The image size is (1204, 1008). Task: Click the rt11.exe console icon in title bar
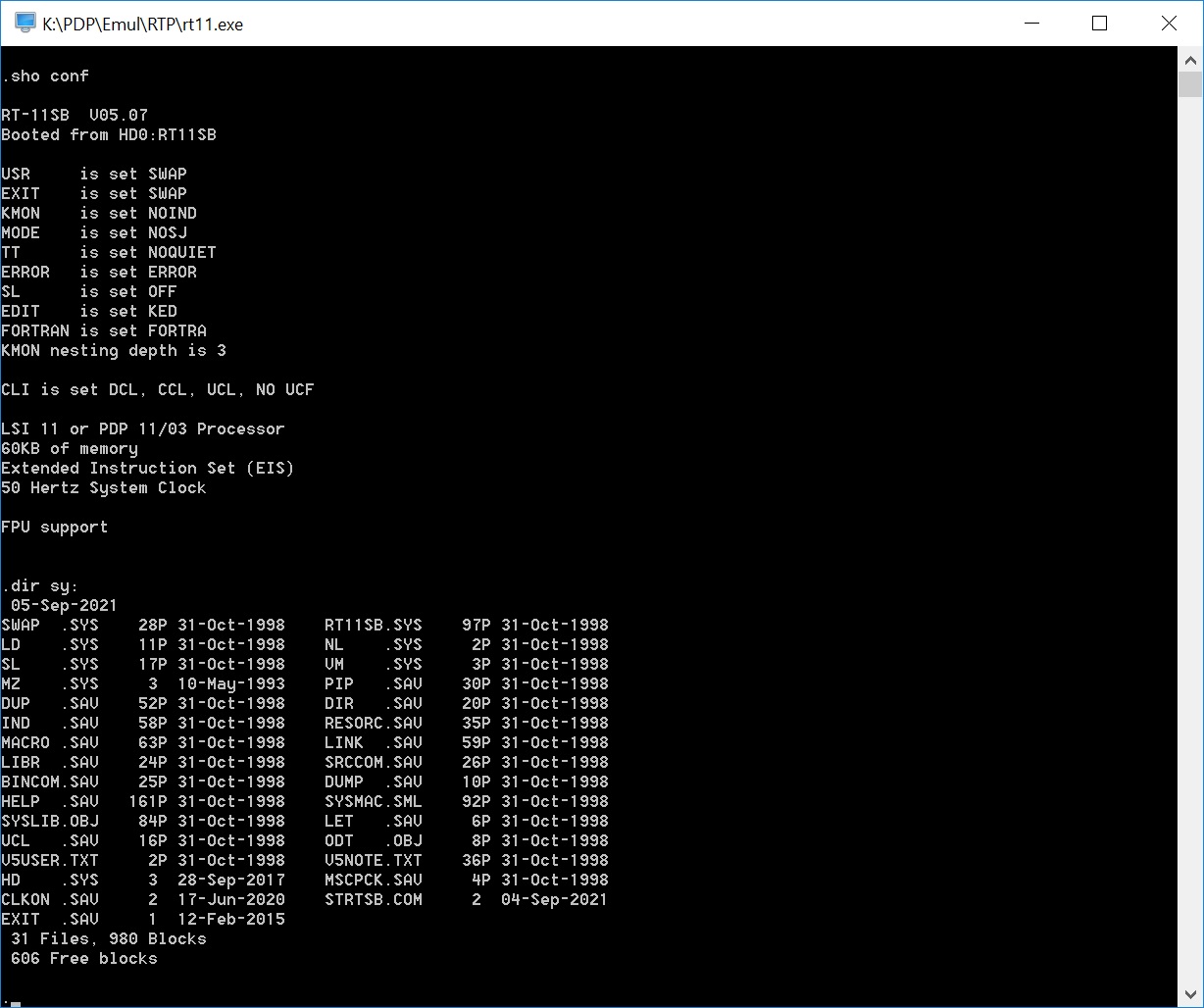25,24
